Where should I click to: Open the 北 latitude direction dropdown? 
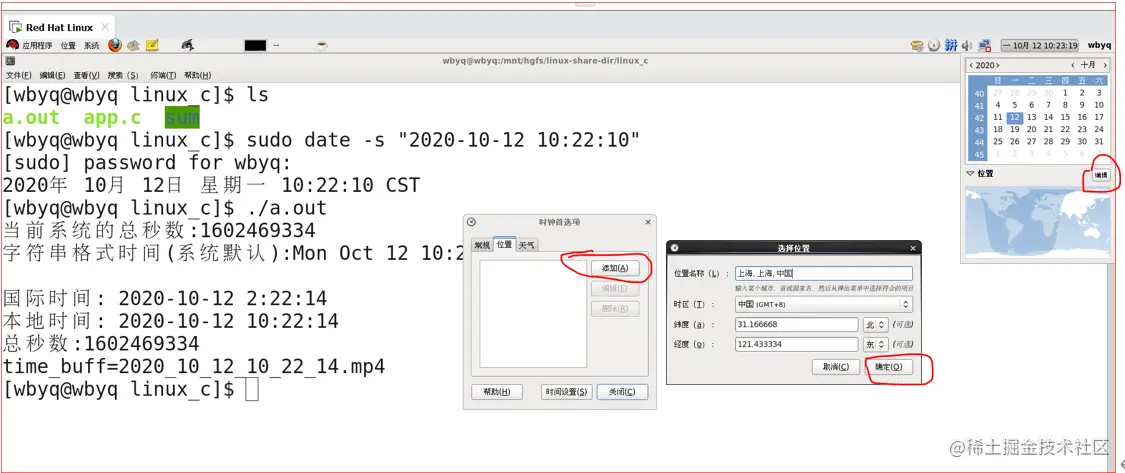(x=876, y=325)
